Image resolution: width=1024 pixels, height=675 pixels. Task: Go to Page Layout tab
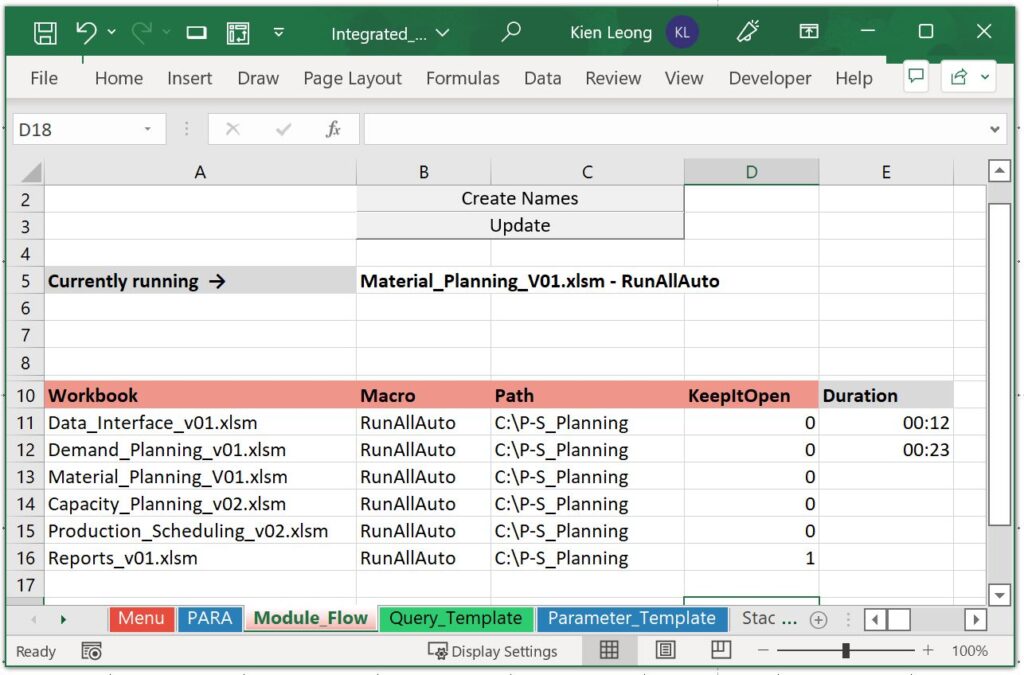point(353,78)
